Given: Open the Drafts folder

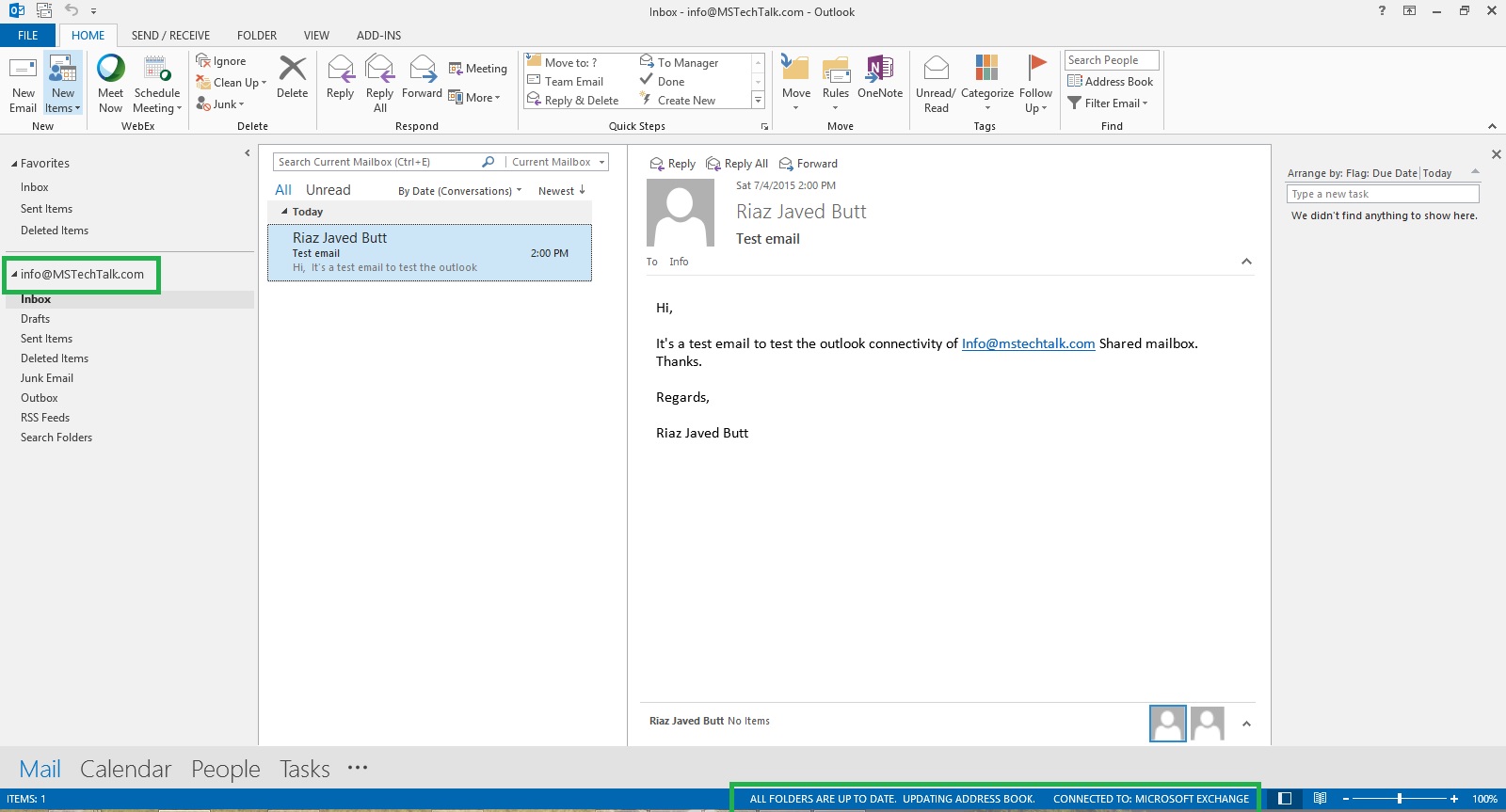Looking at the screenshot, I should pos(35,319).
